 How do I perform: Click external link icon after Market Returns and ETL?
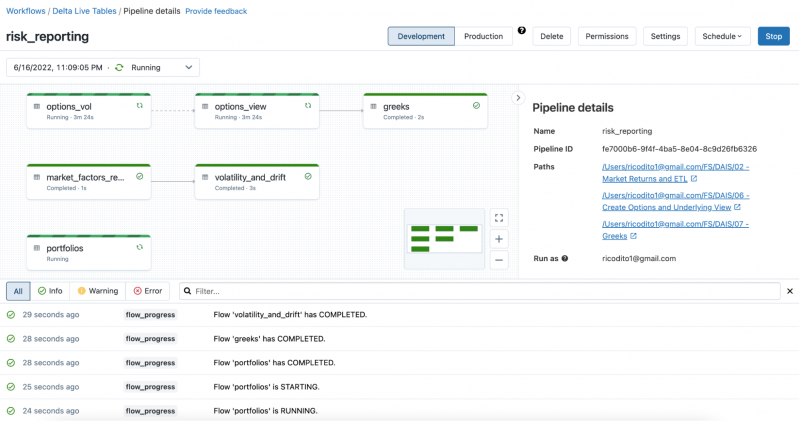coord(694,179)
